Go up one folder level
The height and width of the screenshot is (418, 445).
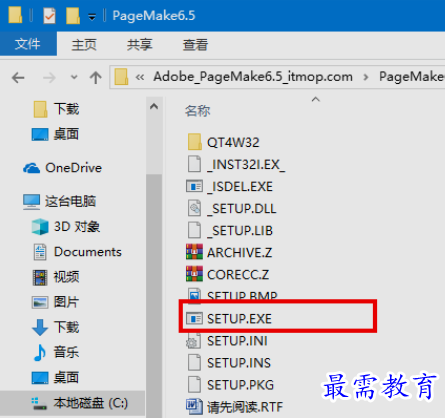[96, 77]
